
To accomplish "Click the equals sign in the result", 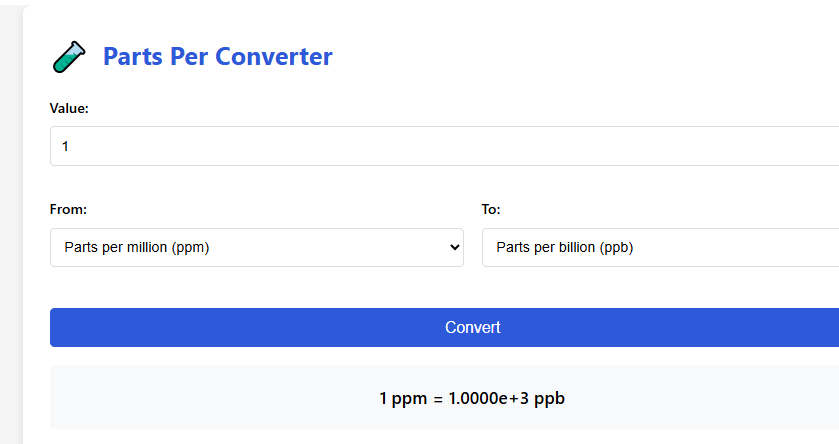I will coord(436,398).
